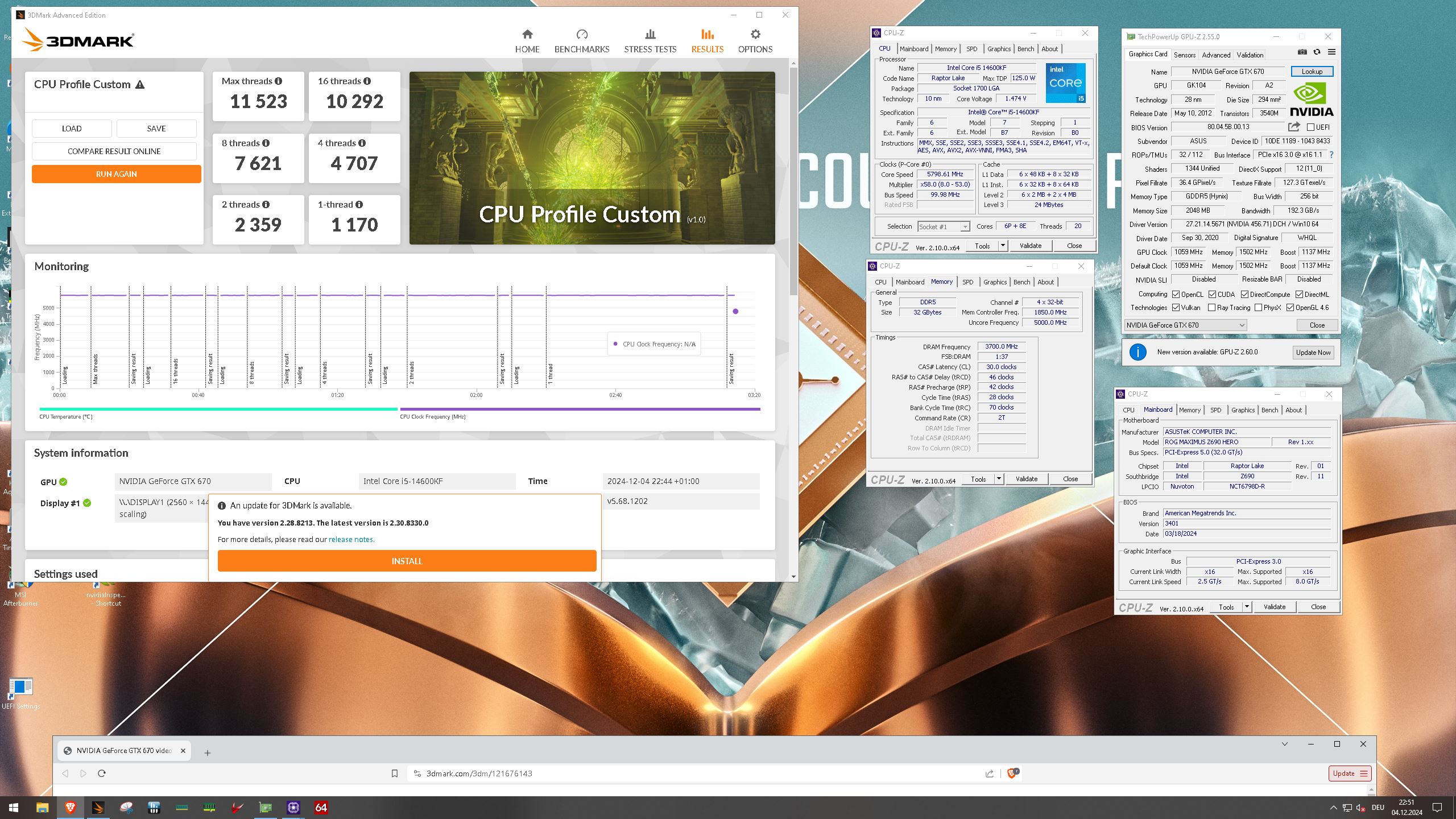Open the release notes link
Viewport: 1456px width, 819px height.
[x=351, y=539]
